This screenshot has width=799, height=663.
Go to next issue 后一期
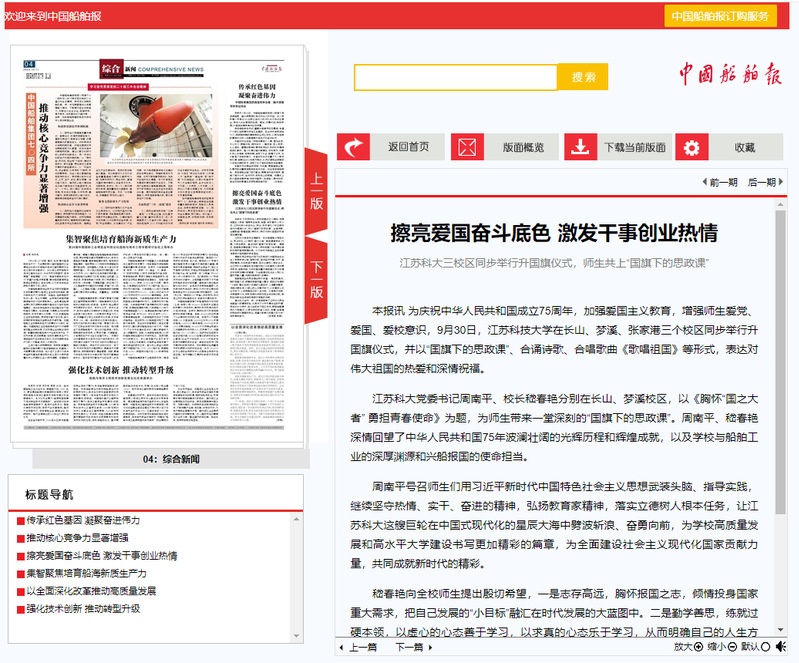762,182
